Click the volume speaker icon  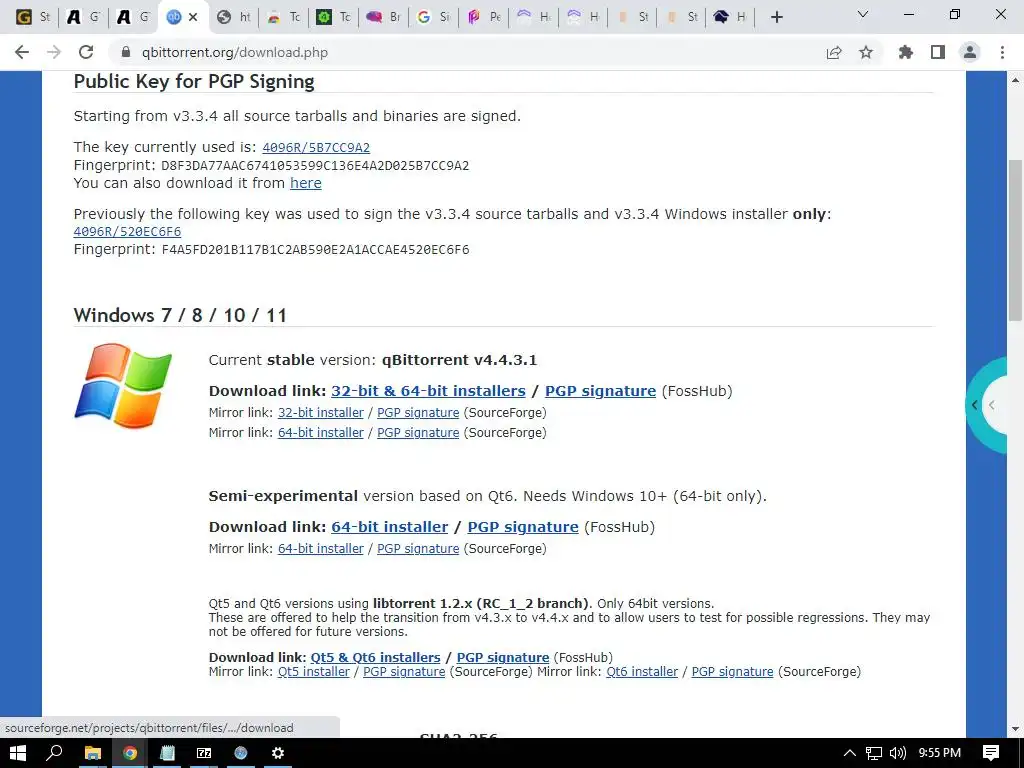898,753
